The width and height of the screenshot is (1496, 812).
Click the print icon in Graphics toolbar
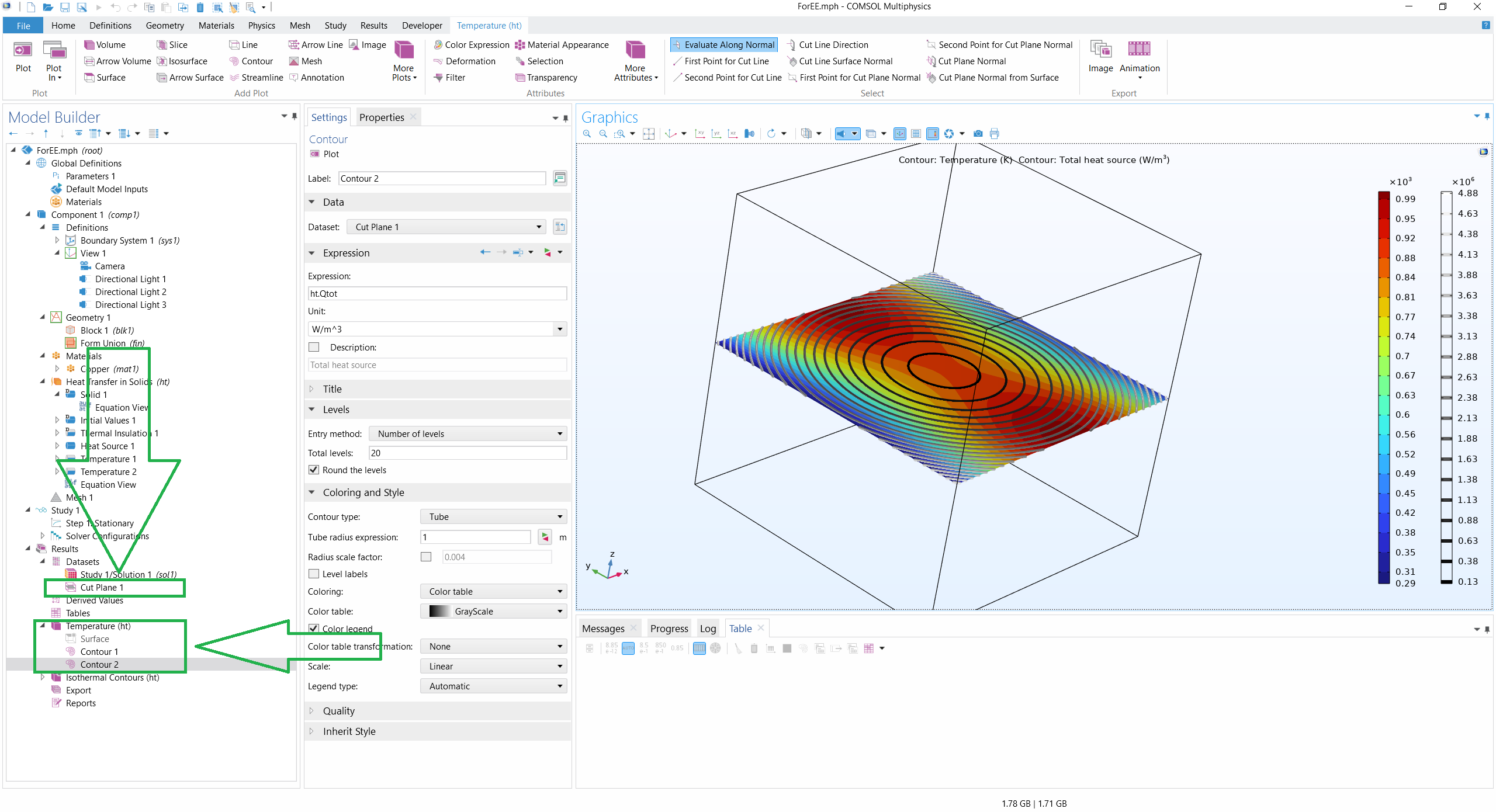pyautogui.click(x=995, y=134)
